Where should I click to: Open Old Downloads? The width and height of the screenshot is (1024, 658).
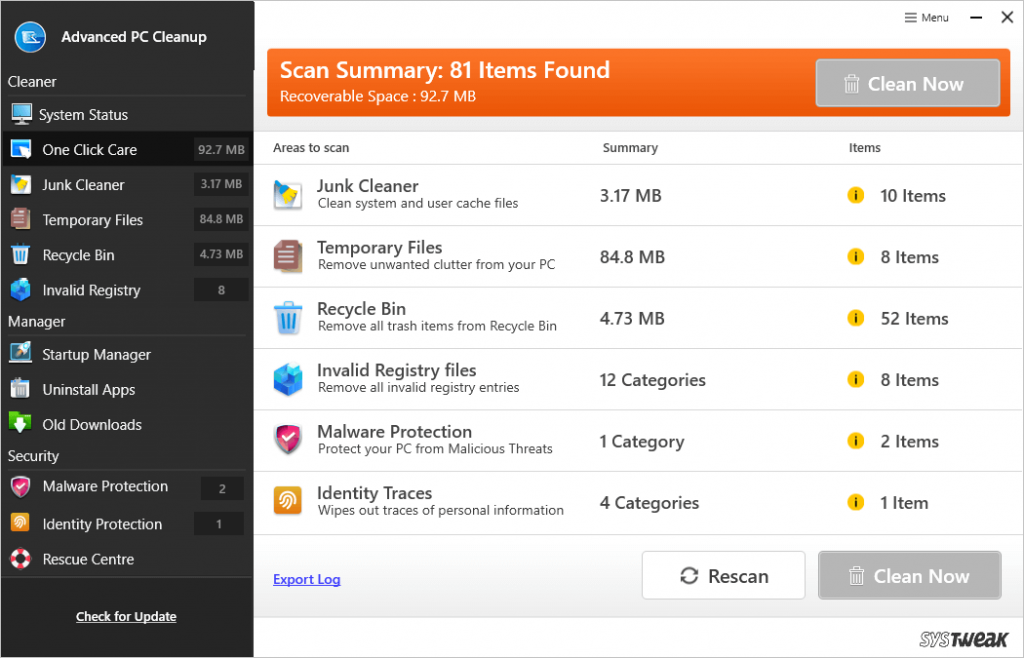[x=127, y=424]
